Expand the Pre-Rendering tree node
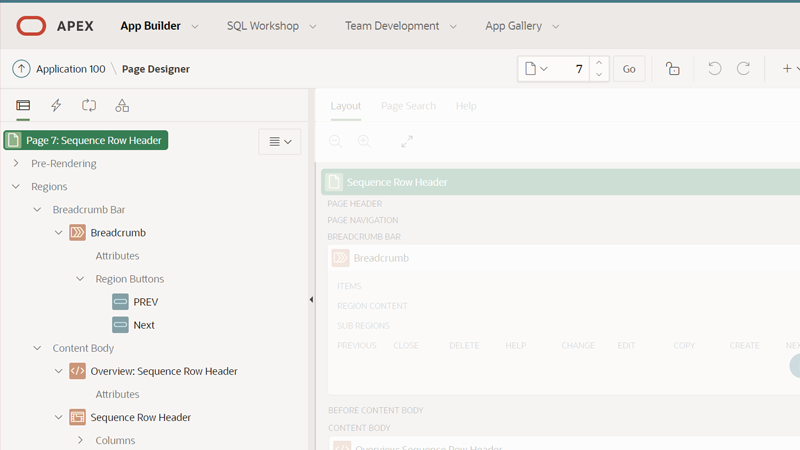 coord(16,163)
